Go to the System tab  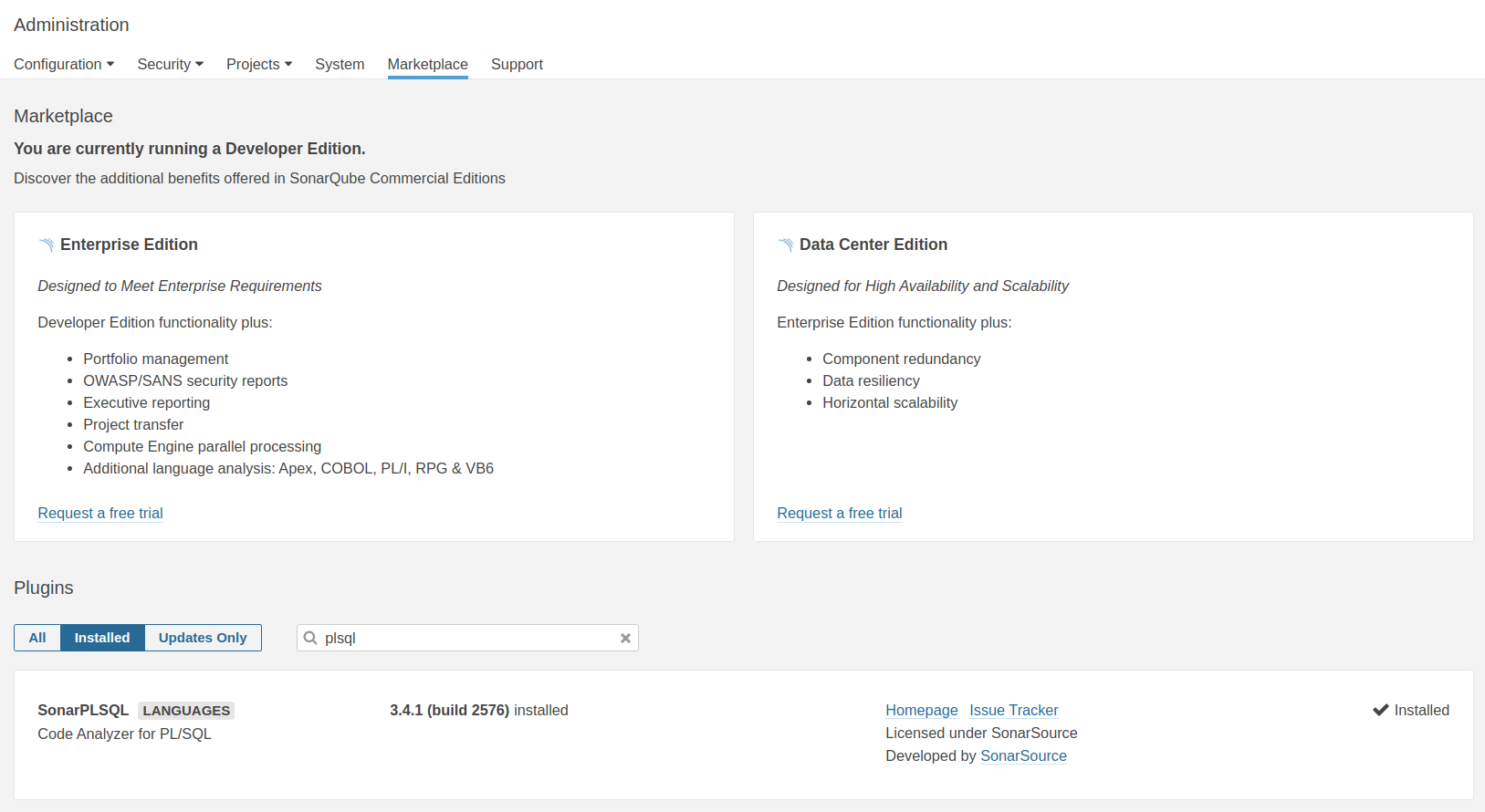pos(340,64)
